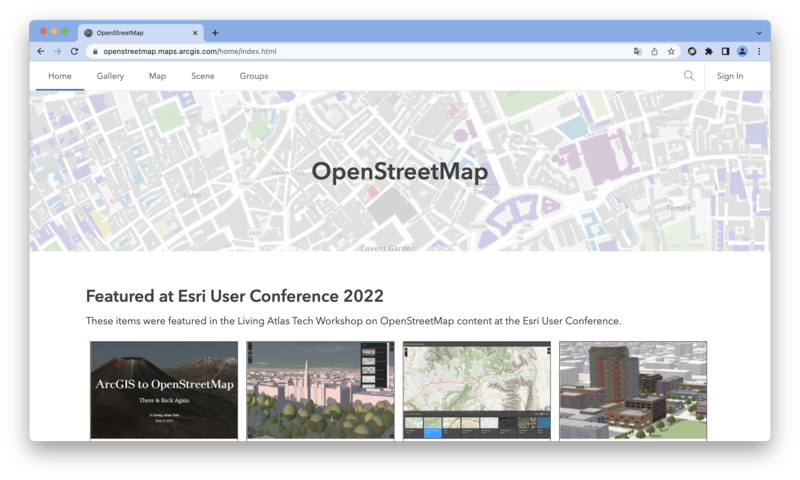Click the OpenStreetMap banner title
This screenshot has width=800, height=480.
pos(399,171)
